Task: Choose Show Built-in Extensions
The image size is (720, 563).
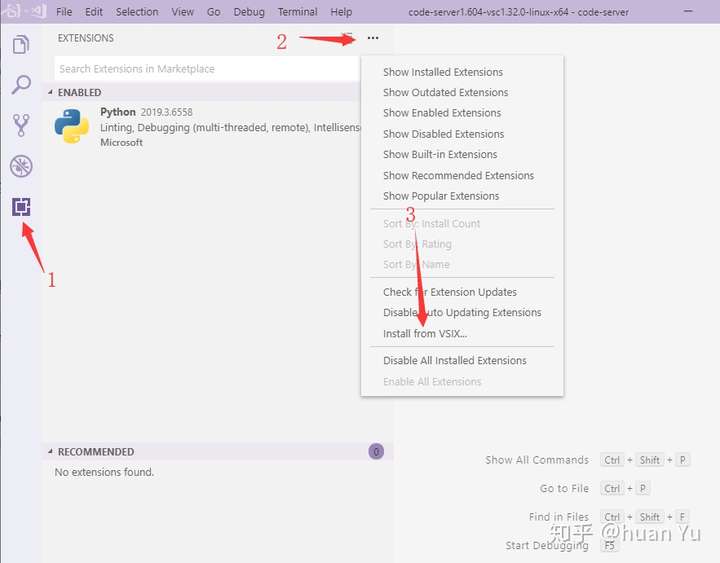Action: [462, 154]
